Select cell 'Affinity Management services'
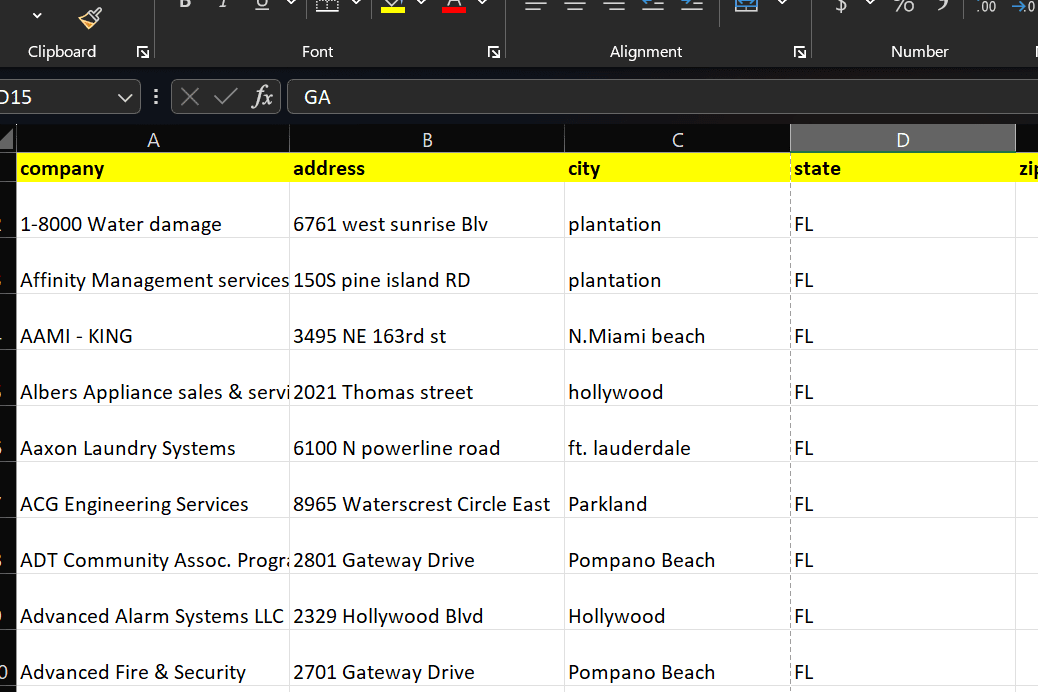 153,266
